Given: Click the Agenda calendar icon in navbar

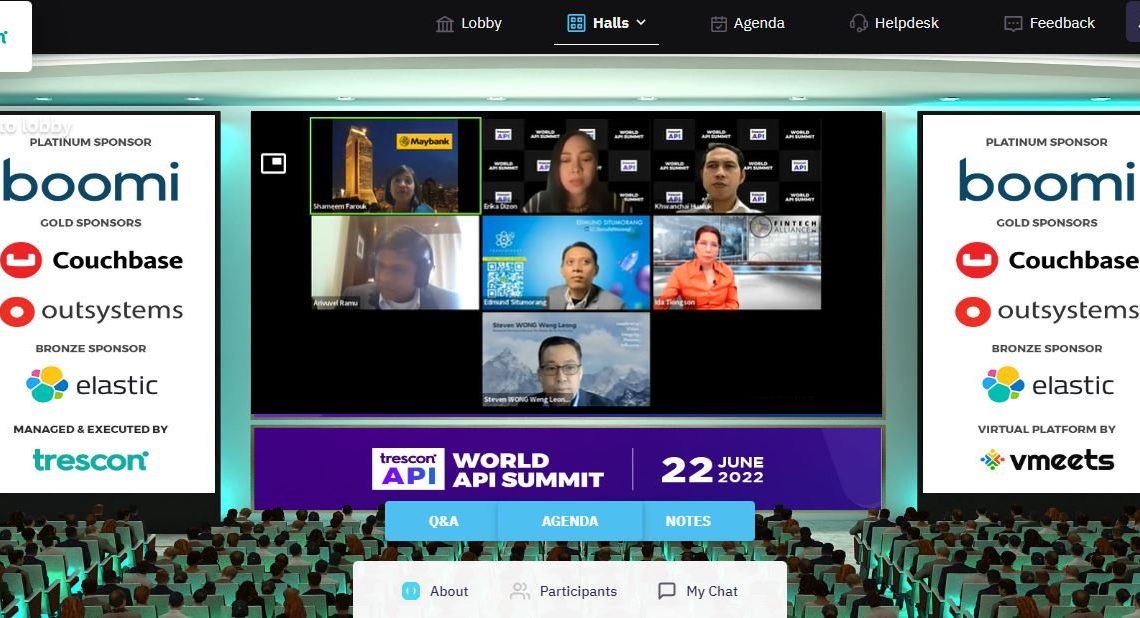Looking at the screenshot, I should [718, 24].
